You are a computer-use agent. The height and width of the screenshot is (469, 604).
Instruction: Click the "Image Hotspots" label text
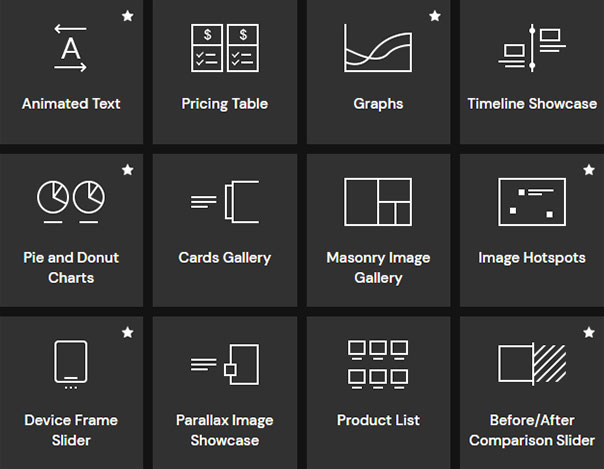point(532,257)
